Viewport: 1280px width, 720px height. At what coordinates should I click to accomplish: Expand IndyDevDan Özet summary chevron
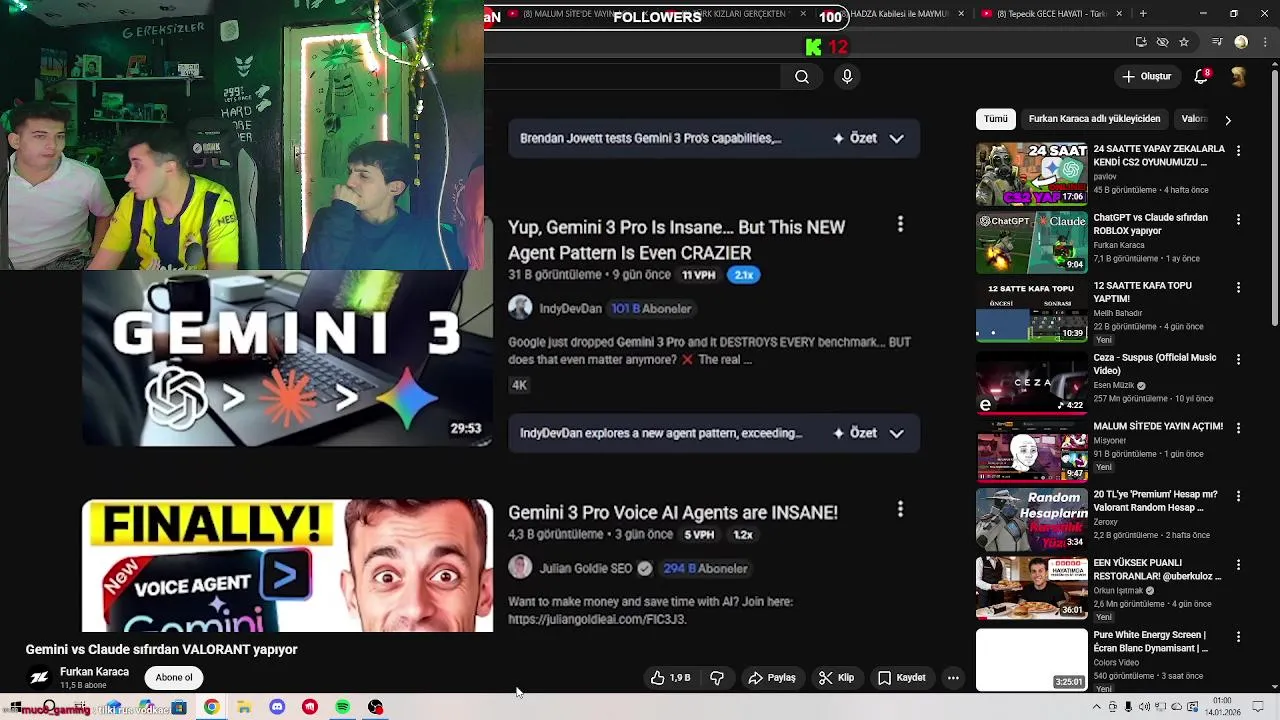click(x=897, y=434)
